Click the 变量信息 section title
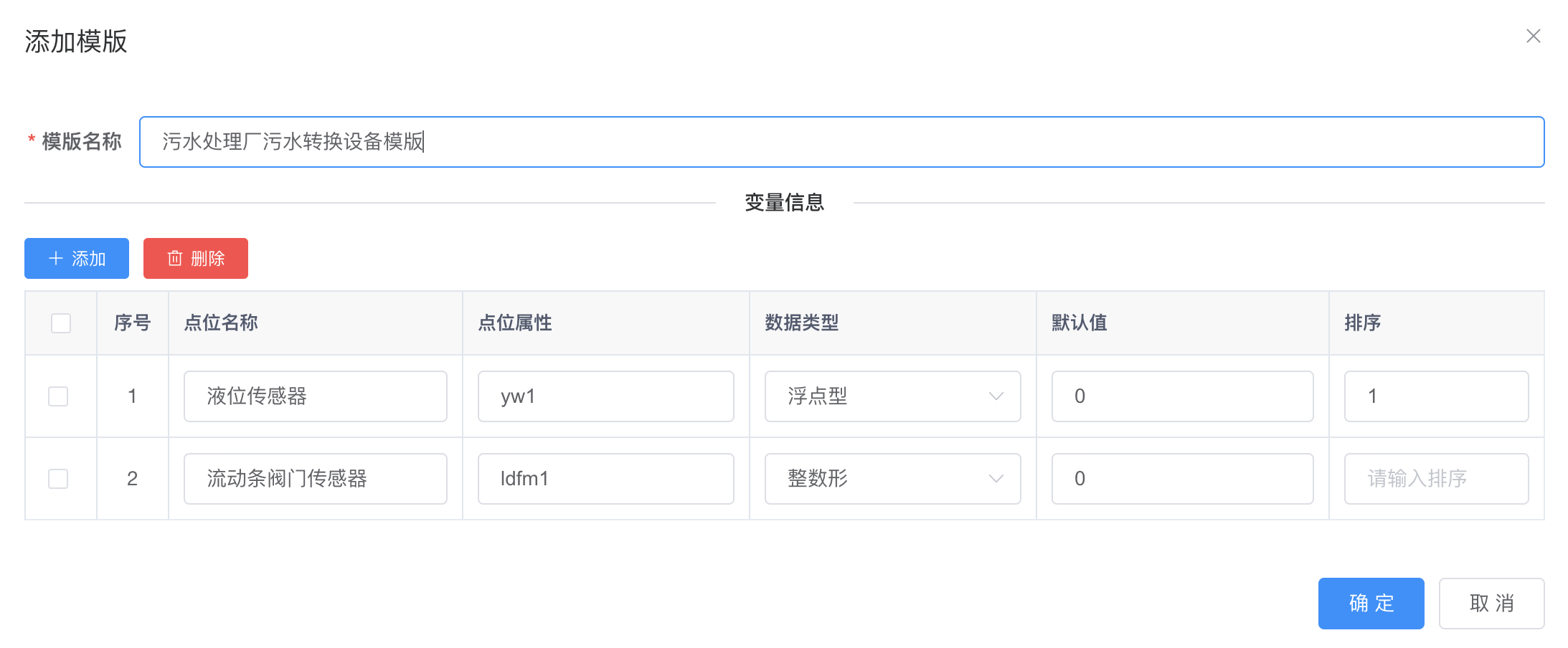1568x648 pixels. 785,203
